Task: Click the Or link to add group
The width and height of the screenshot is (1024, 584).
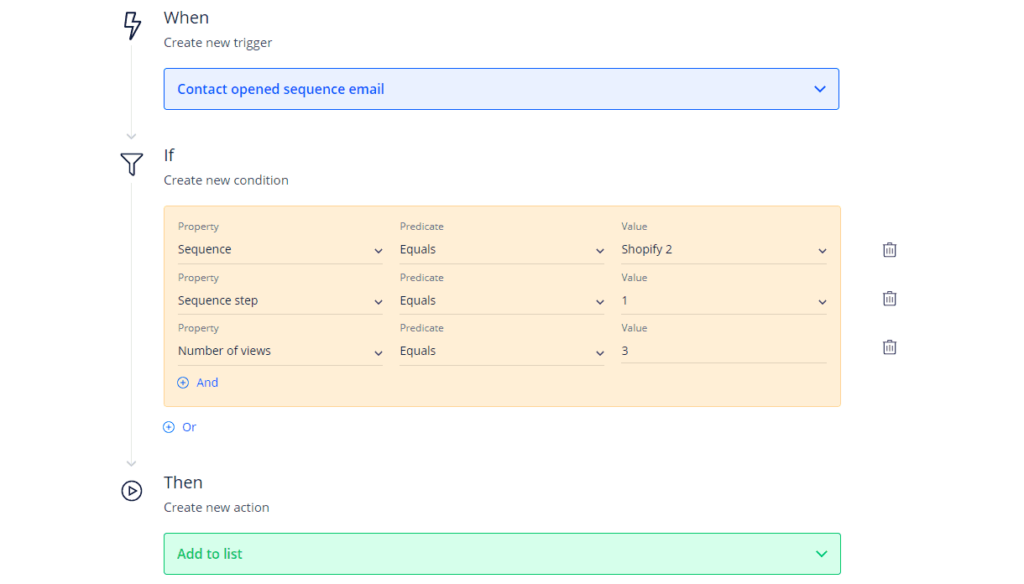Action: 189,427
